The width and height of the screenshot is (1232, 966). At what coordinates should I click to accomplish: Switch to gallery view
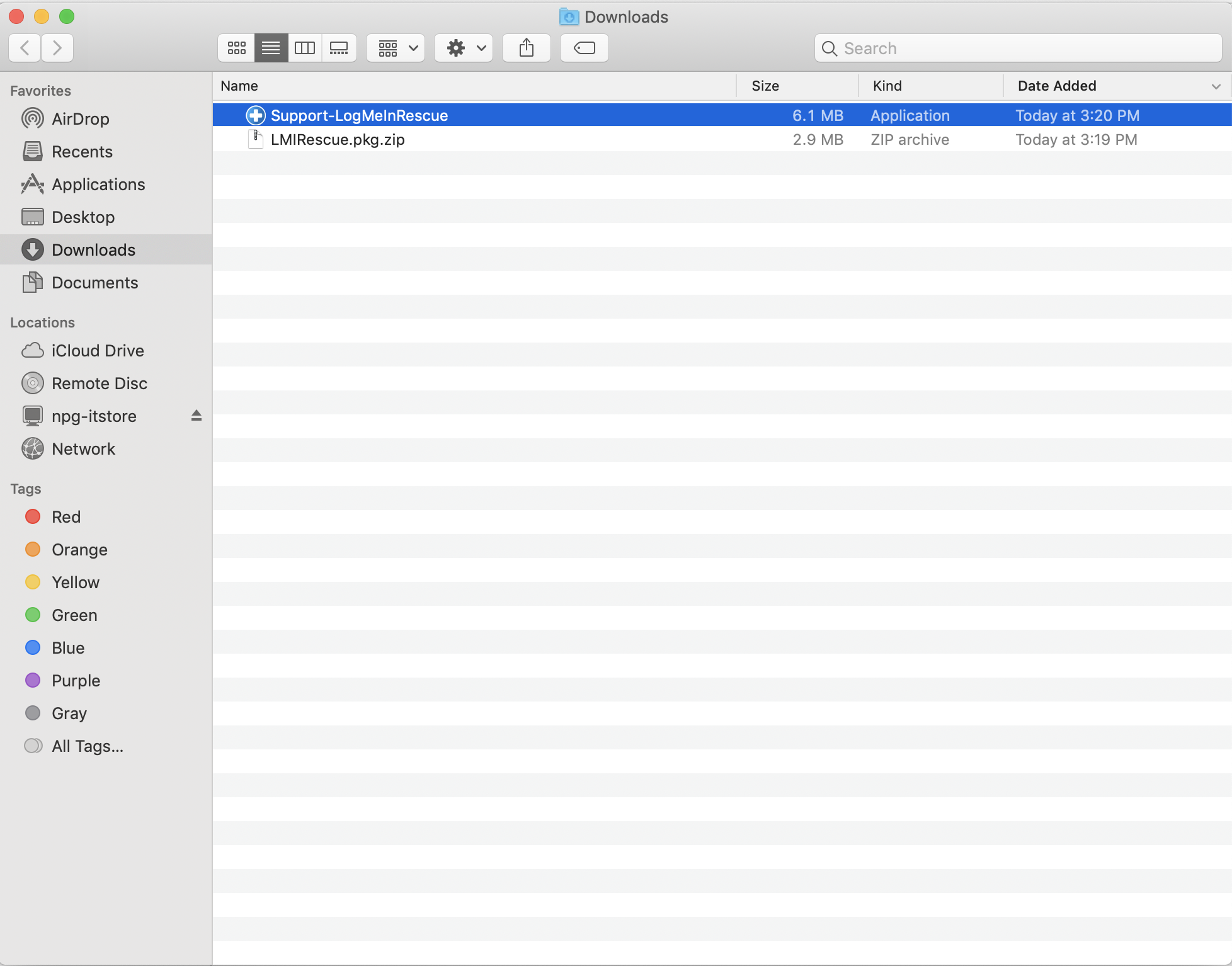point(339,48)
